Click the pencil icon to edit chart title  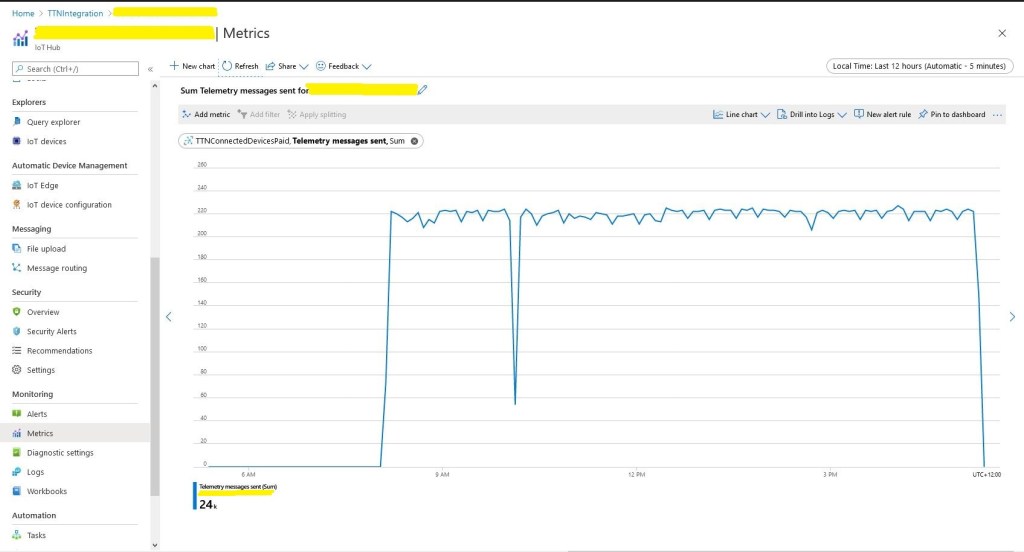pos(422,90)
